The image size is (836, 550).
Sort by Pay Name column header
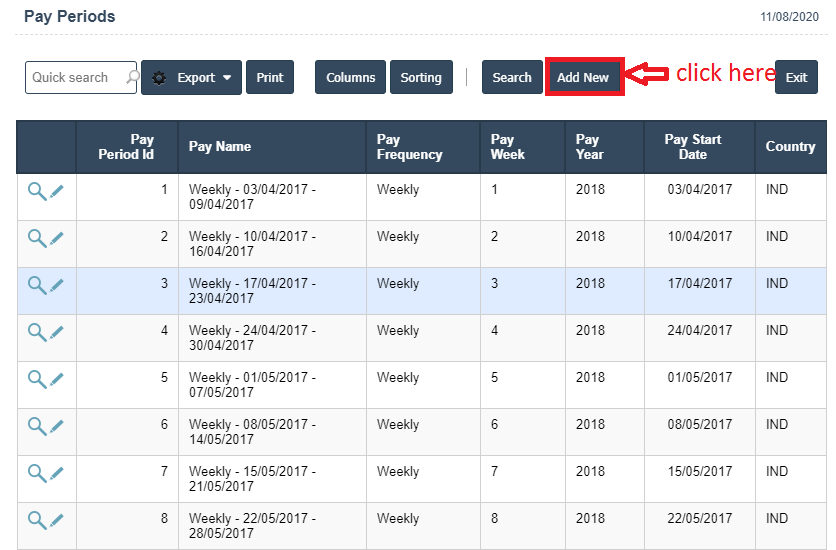[x=220, y=147]
